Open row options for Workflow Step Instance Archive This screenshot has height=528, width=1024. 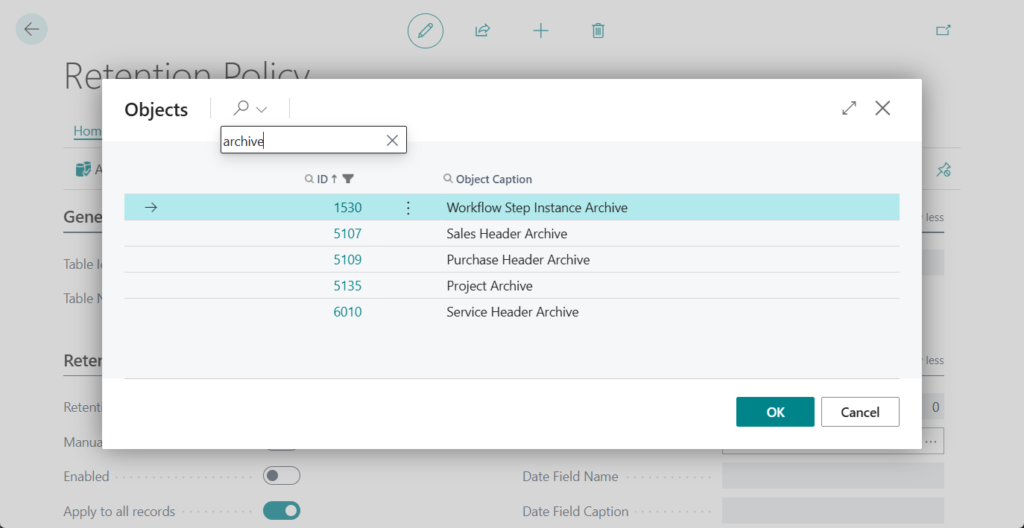pyautogui.click(x=407, y=208)
